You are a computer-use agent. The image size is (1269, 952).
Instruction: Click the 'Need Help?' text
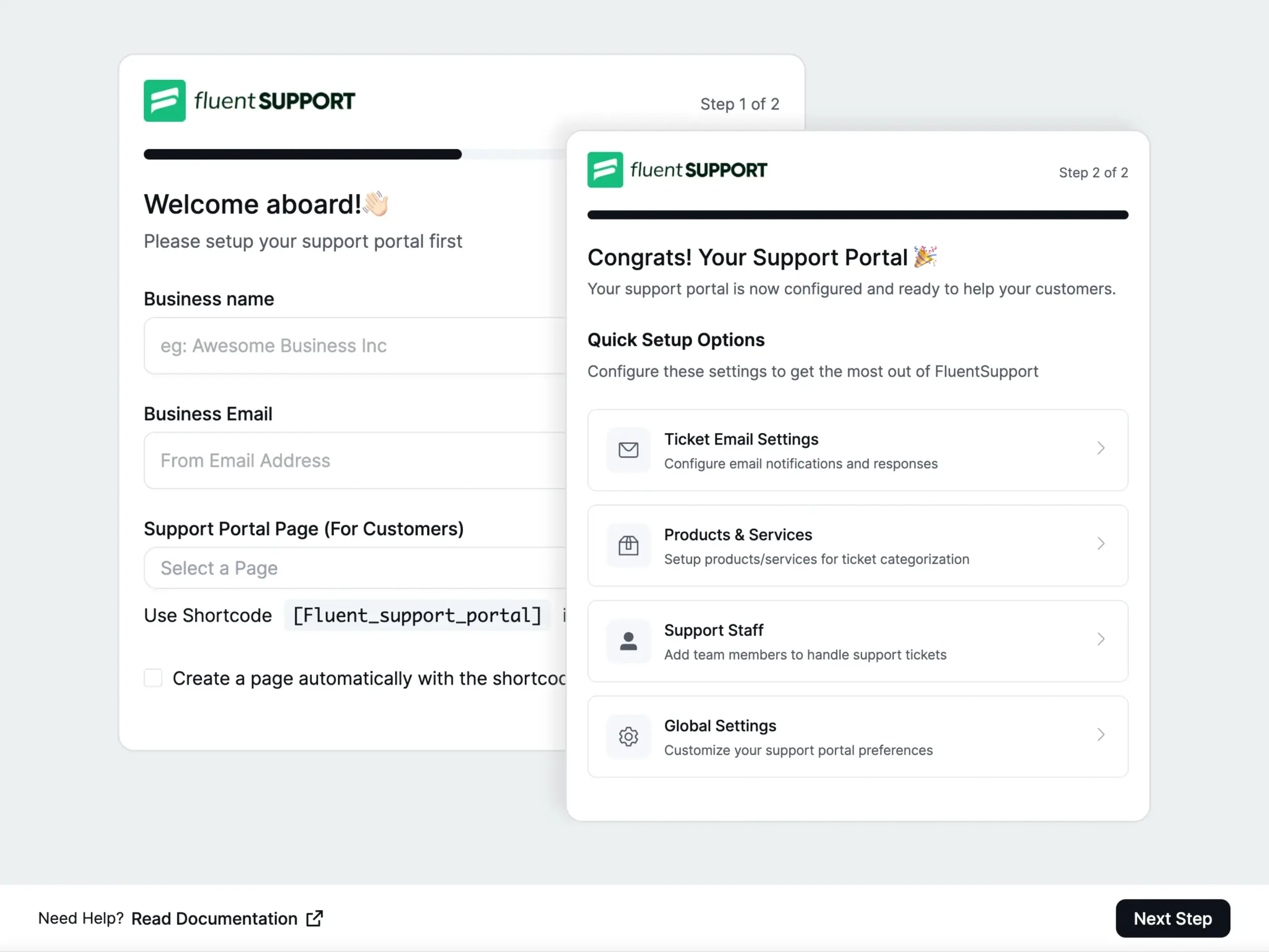(81, 918)
